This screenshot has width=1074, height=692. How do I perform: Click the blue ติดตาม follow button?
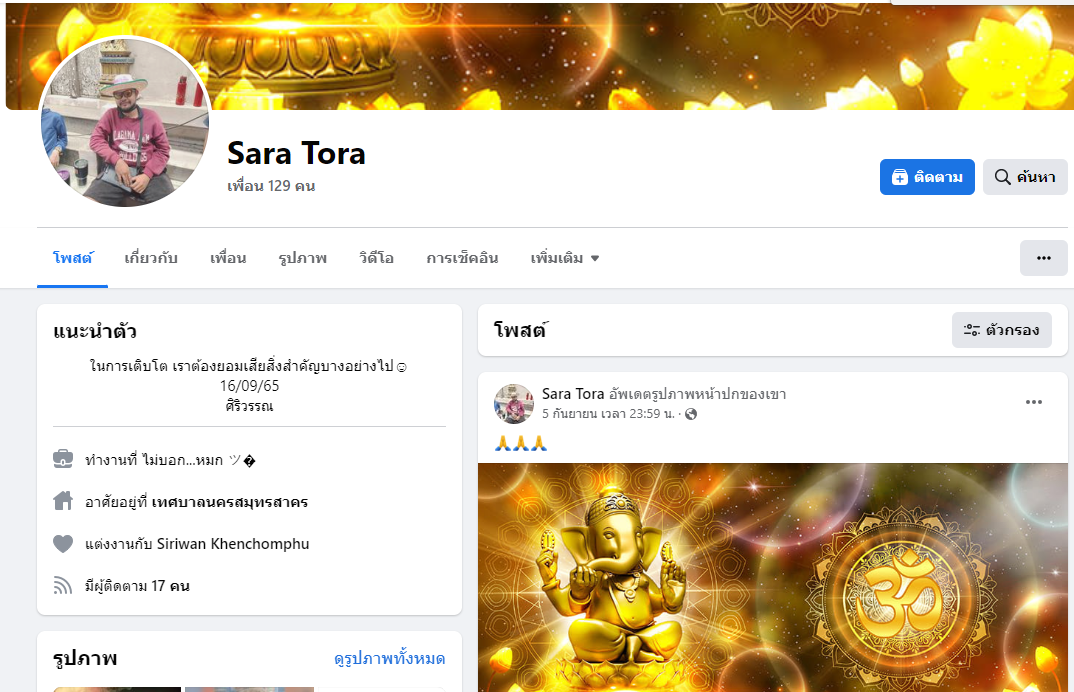tap(927, 177)
